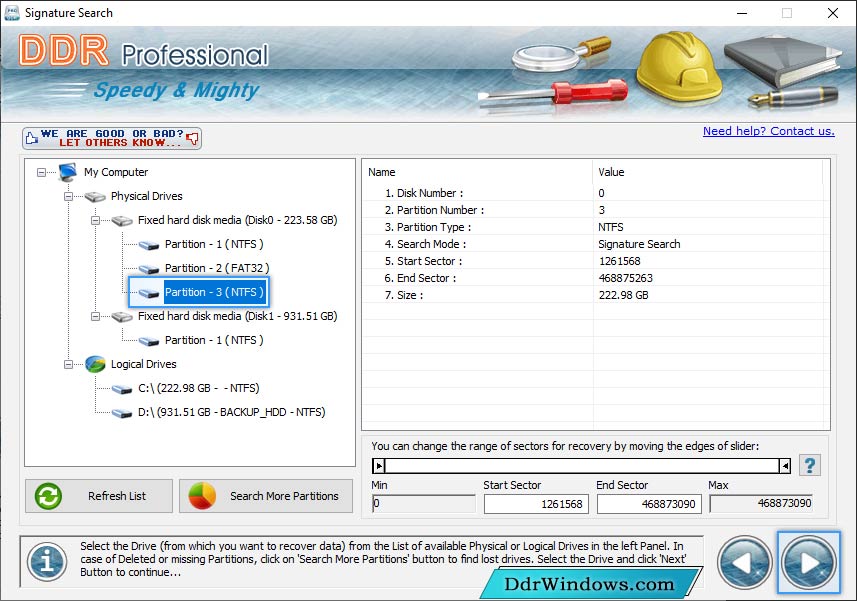Click Search More Partitions button

point(266,496)
